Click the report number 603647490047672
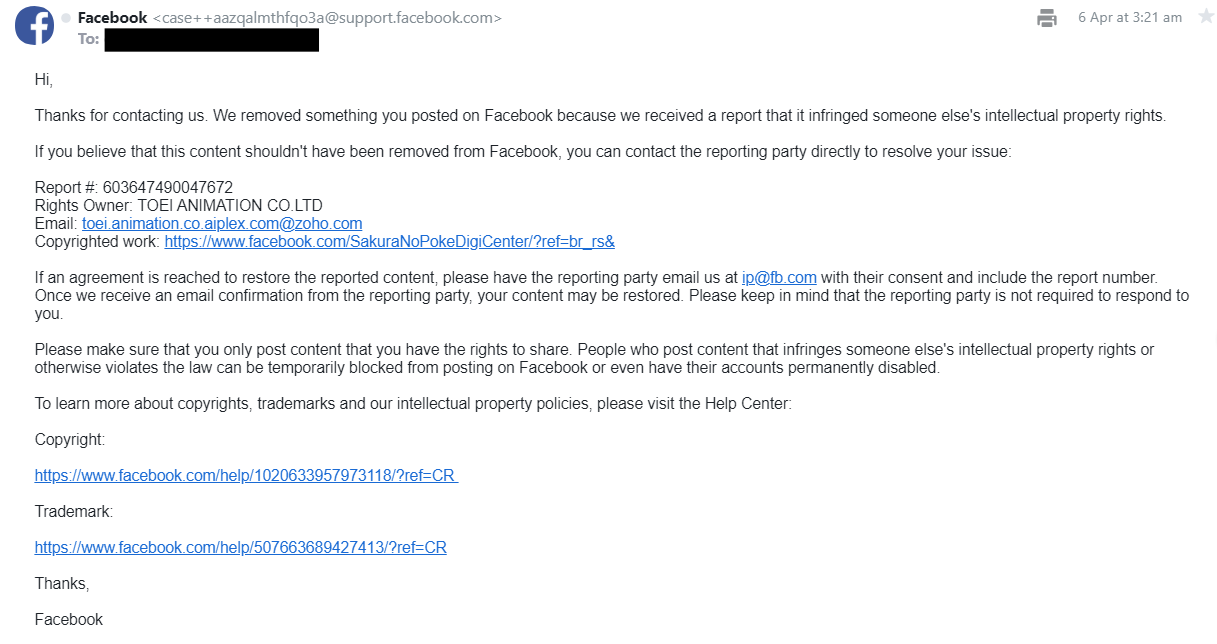The height and width of the screenshot is (644, 1217). click(x=168, y=188)
